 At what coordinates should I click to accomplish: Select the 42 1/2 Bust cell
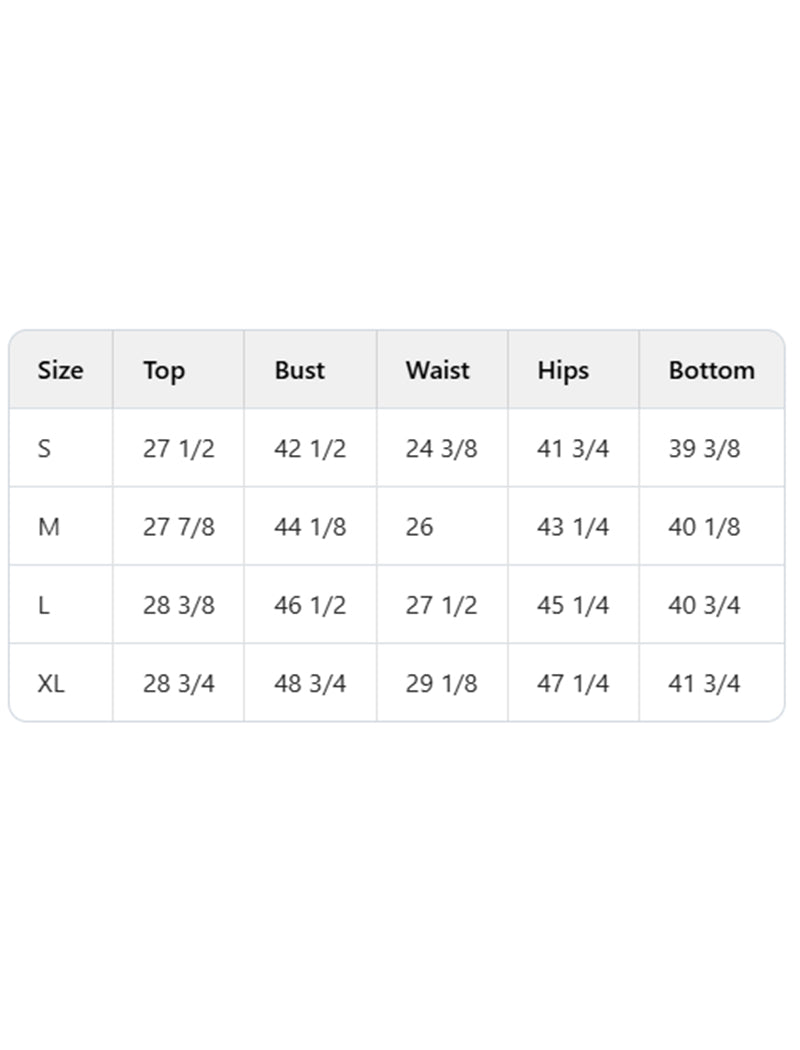(310, 448)
